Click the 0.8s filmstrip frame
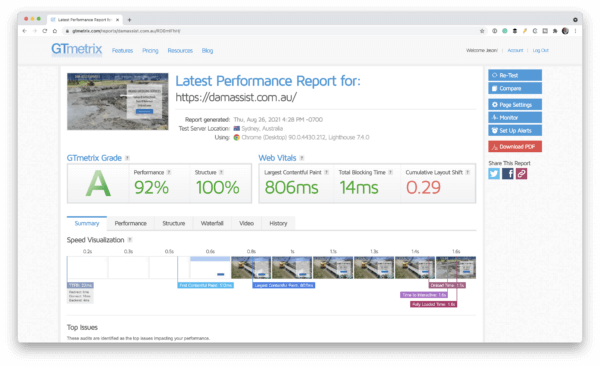The height and width of the screenshot is (366, 600). pos(251,267)
